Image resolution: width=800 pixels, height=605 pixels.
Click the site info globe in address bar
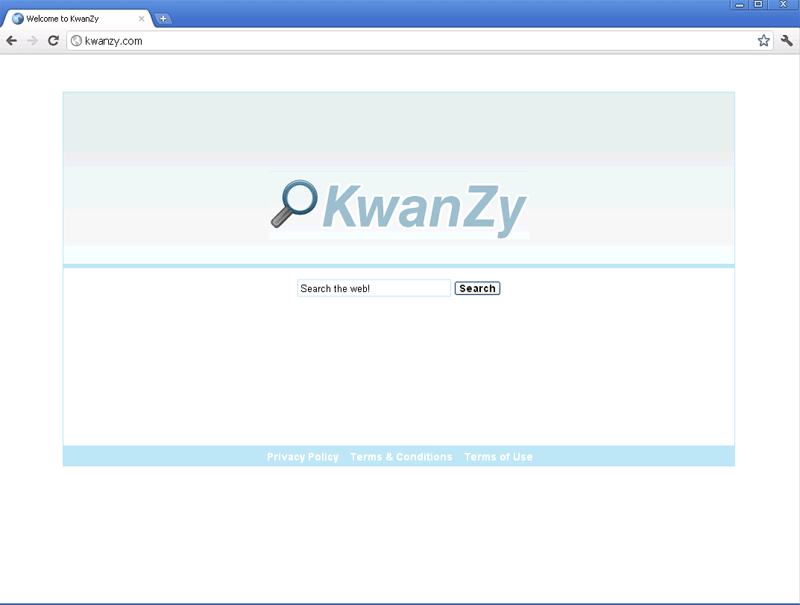pyautogui.click(x=76, y=41)
